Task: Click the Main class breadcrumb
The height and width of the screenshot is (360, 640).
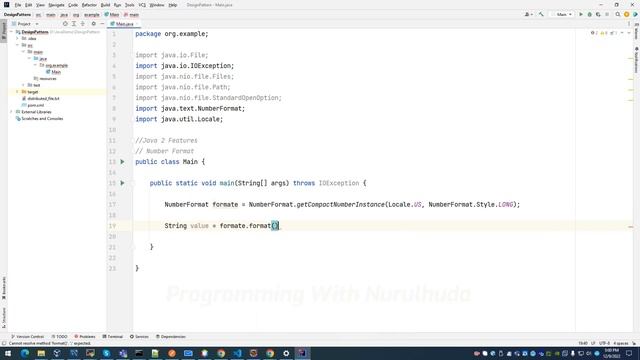Action: pyautogui.click(x=111, y=15)
